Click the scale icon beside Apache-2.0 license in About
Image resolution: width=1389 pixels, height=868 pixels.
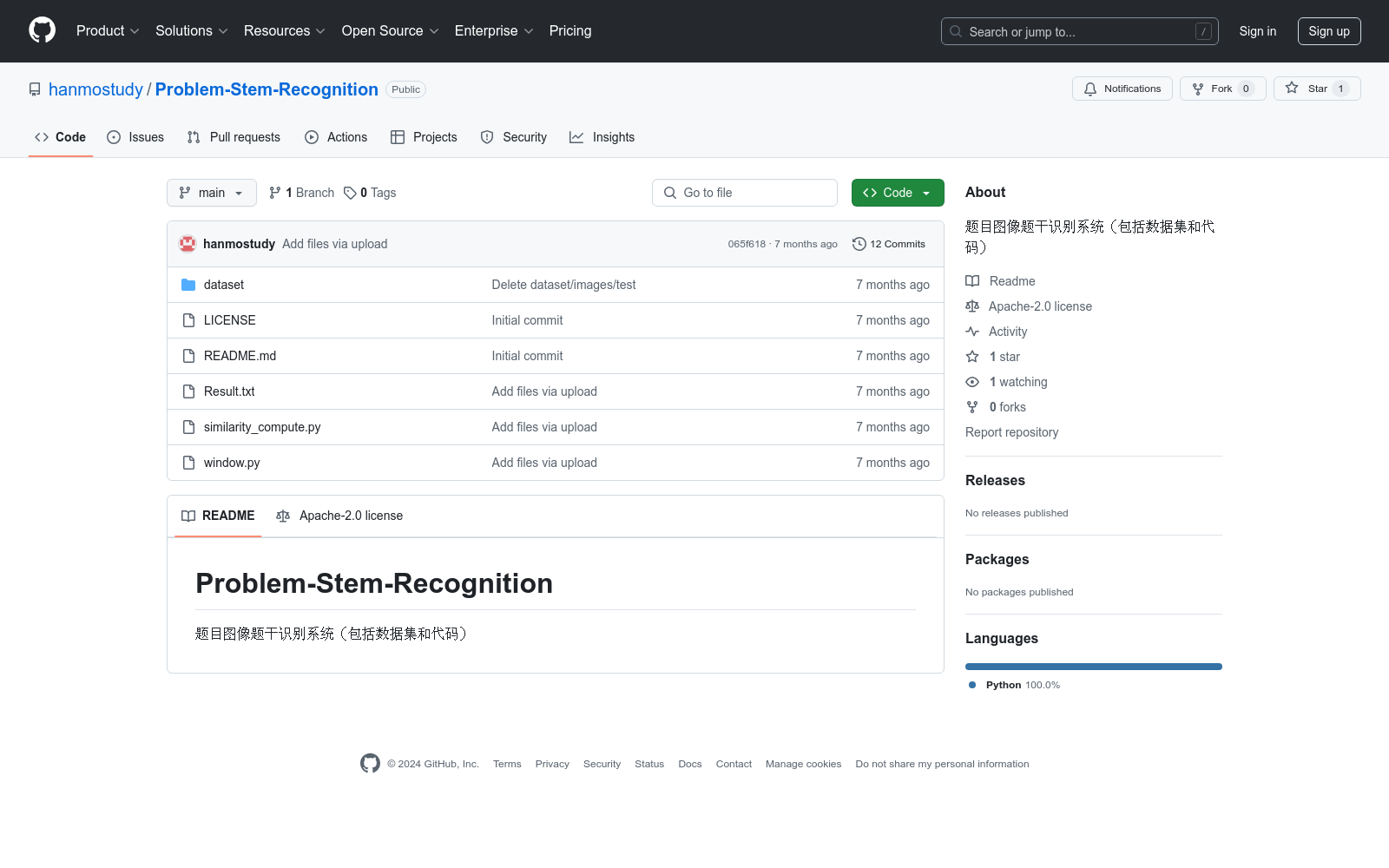[x=972, y=306]
